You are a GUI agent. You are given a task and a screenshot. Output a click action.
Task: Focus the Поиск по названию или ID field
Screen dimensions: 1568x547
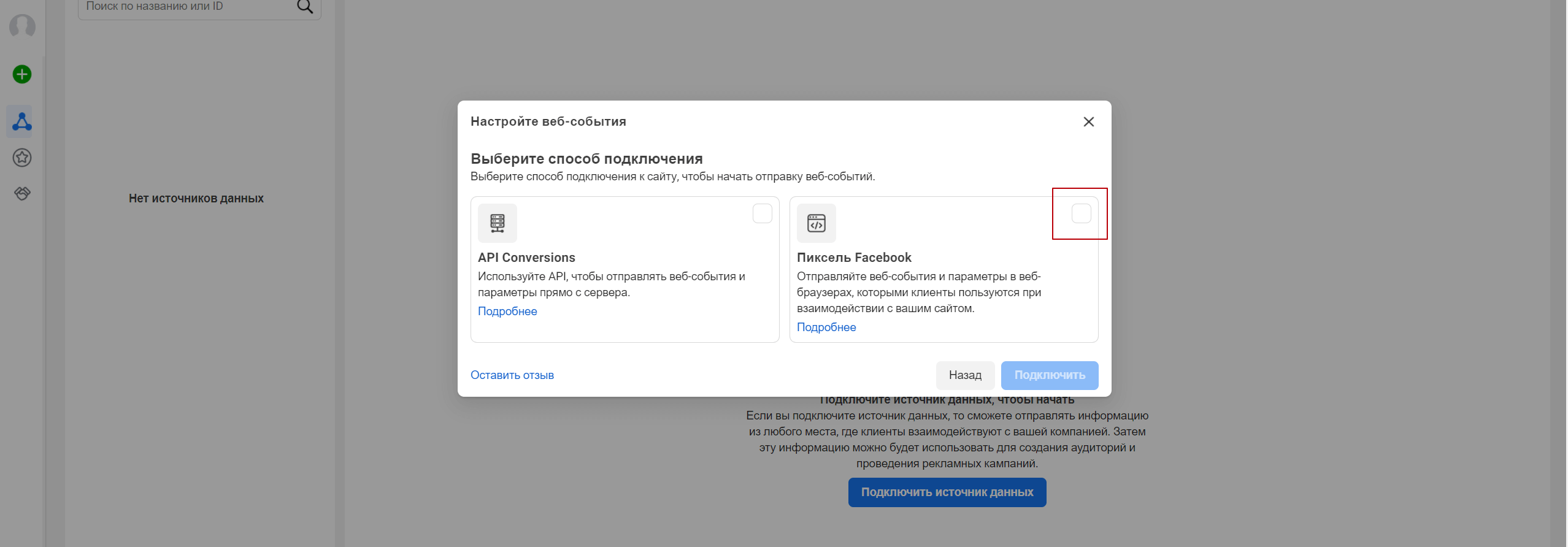coord(184,7)
